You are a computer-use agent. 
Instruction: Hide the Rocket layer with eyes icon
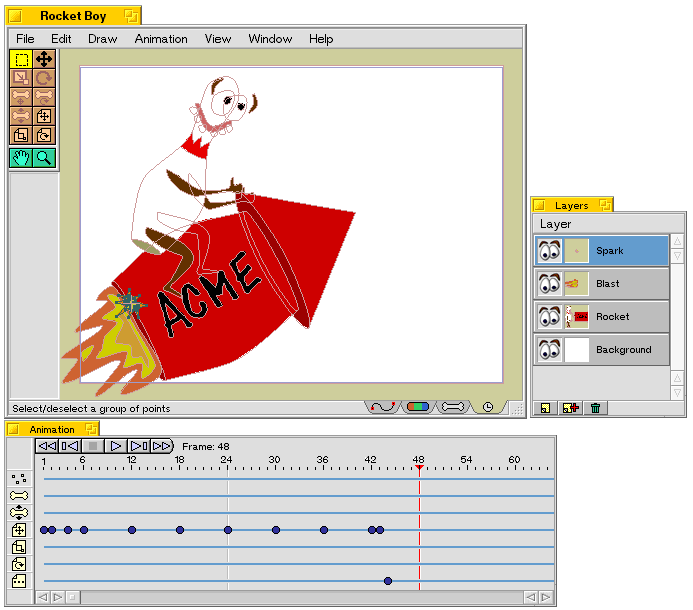click(550, 317)
